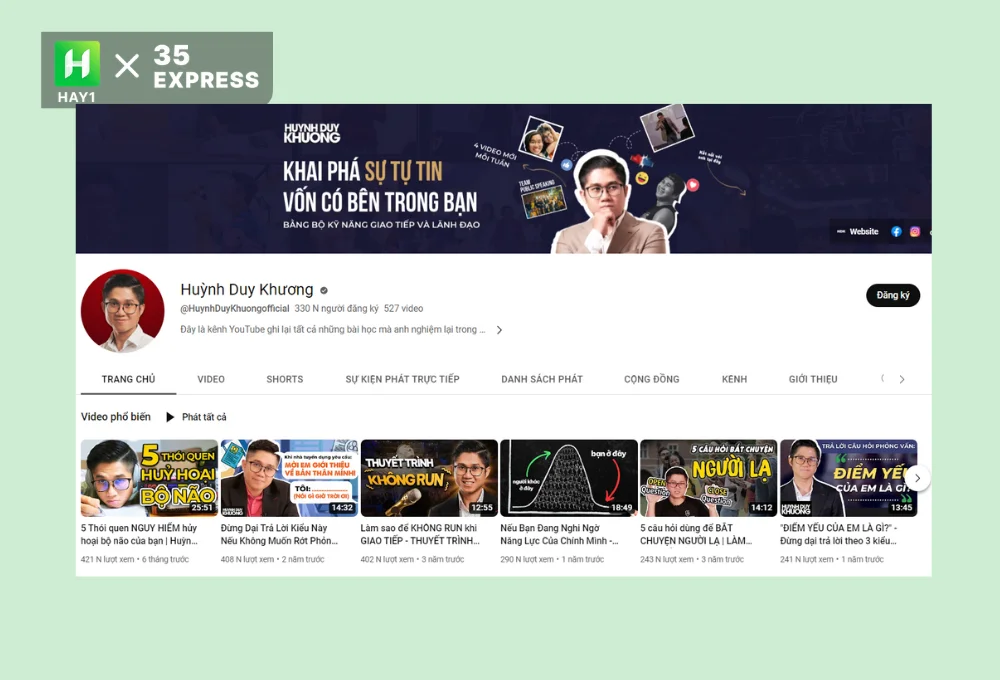Screen dimensions: 1000x680
Task: Open the 'MỜI EM GIỚI THIỆU' video thumbnail
Action: point(289,478)
